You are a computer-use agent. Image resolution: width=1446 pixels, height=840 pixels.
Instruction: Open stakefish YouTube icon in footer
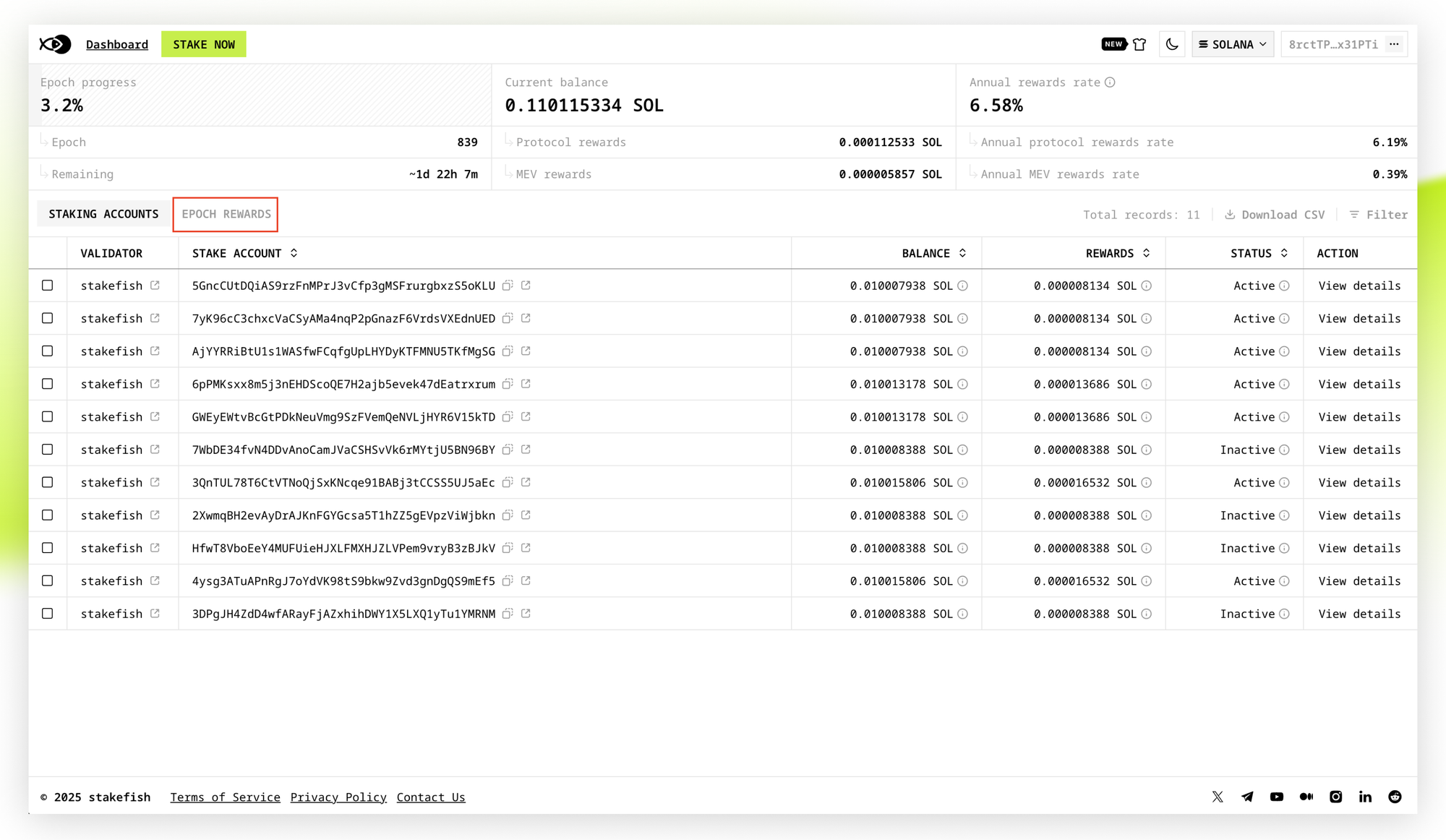[x=1277, y=797]
